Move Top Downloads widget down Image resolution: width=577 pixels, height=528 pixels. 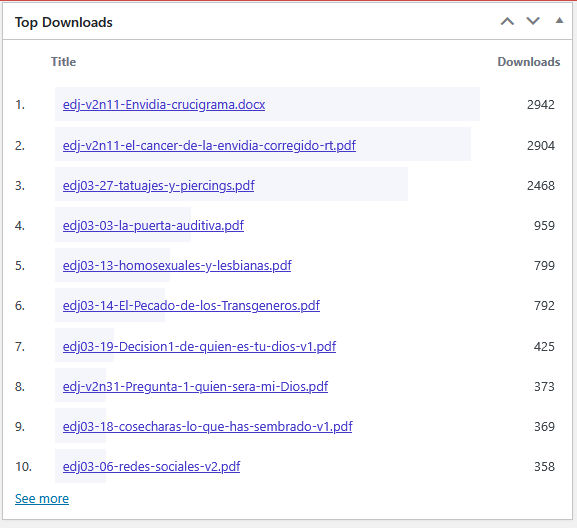coord(533,21)
